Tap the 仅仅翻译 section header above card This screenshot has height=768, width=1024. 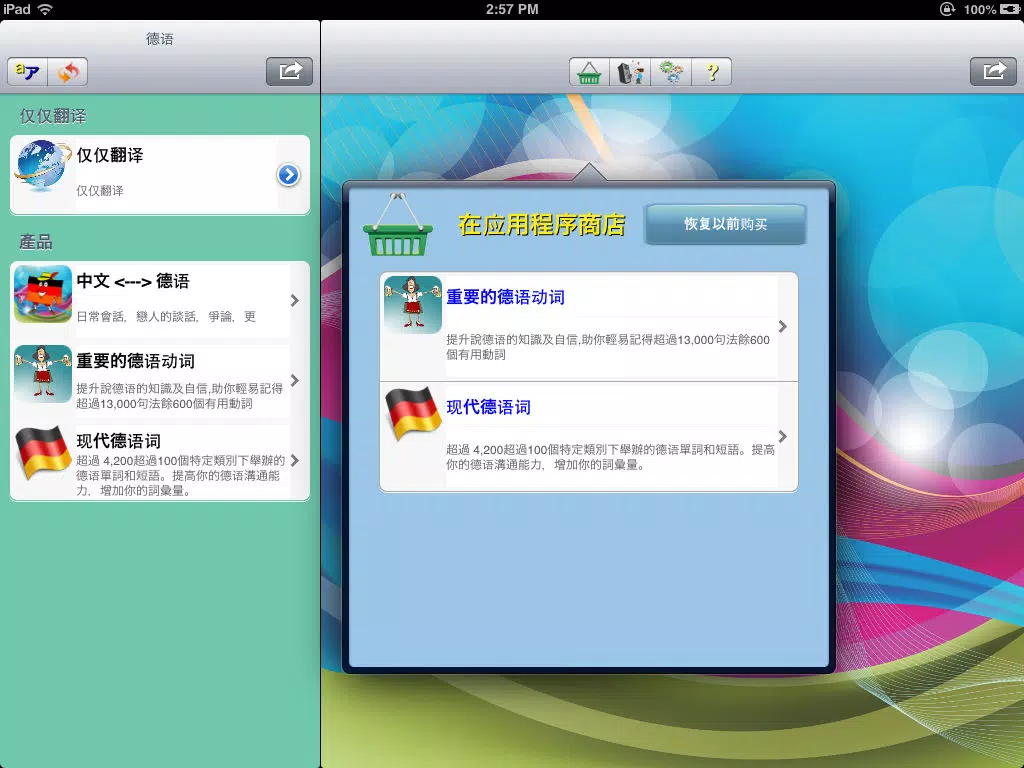coord(53,116)
